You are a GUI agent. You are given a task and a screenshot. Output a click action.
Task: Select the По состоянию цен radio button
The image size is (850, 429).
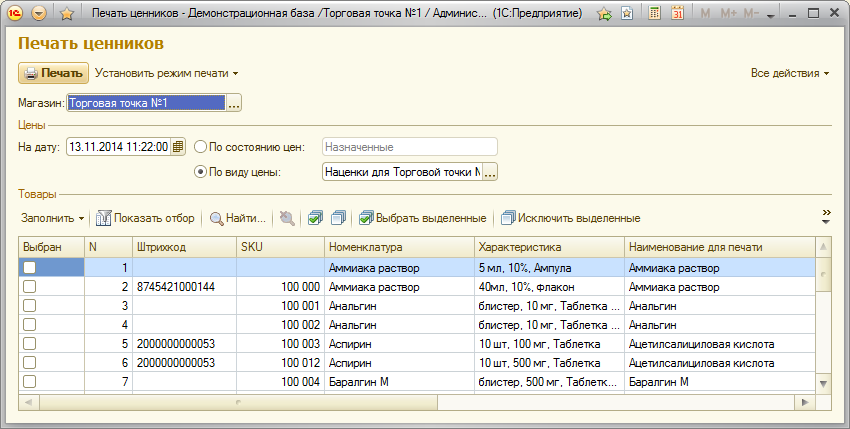[201, 147]
